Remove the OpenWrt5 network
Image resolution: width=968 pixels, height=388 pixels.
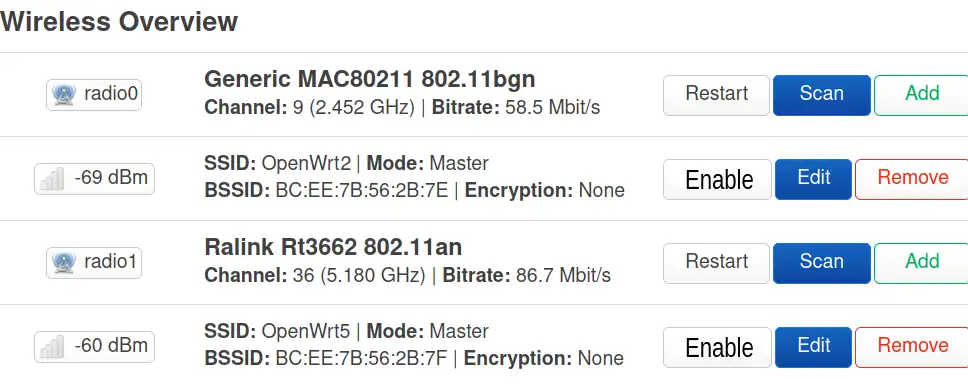click(912, 347)
